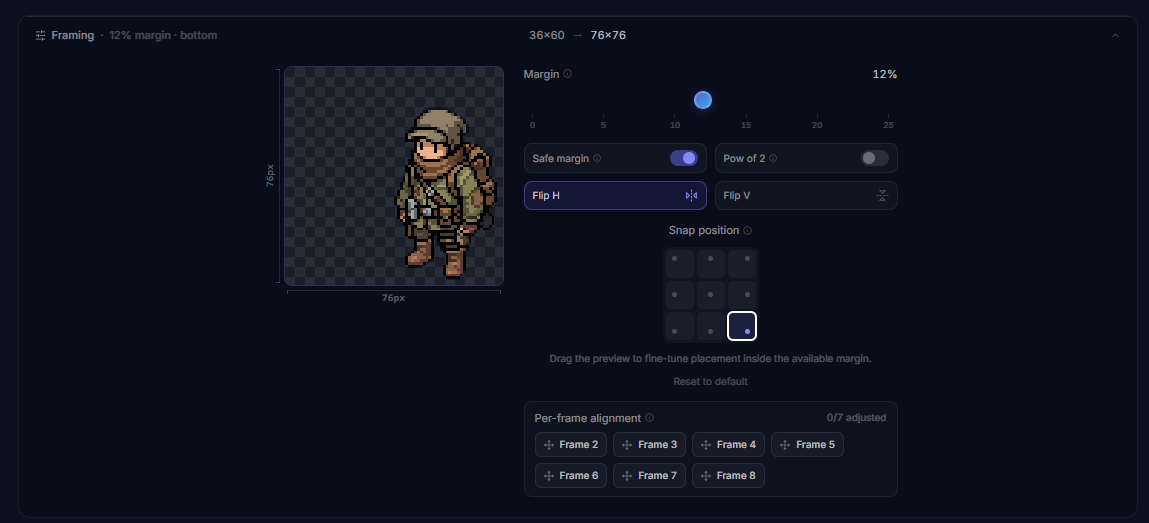Click the info icon next to Margin
Image resolution: width=1149 pixels, height=523 pixels.
click(568, 74)
